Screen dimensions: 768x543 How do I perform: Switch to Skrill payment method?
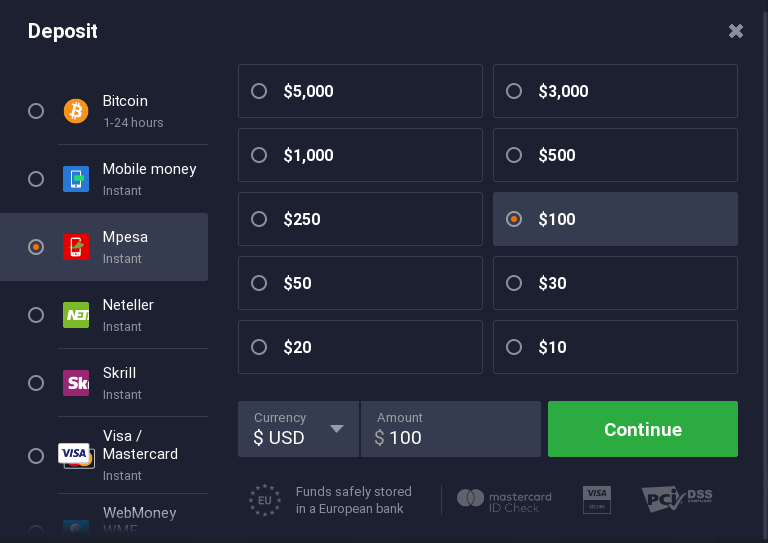click(x=36, y=383)
